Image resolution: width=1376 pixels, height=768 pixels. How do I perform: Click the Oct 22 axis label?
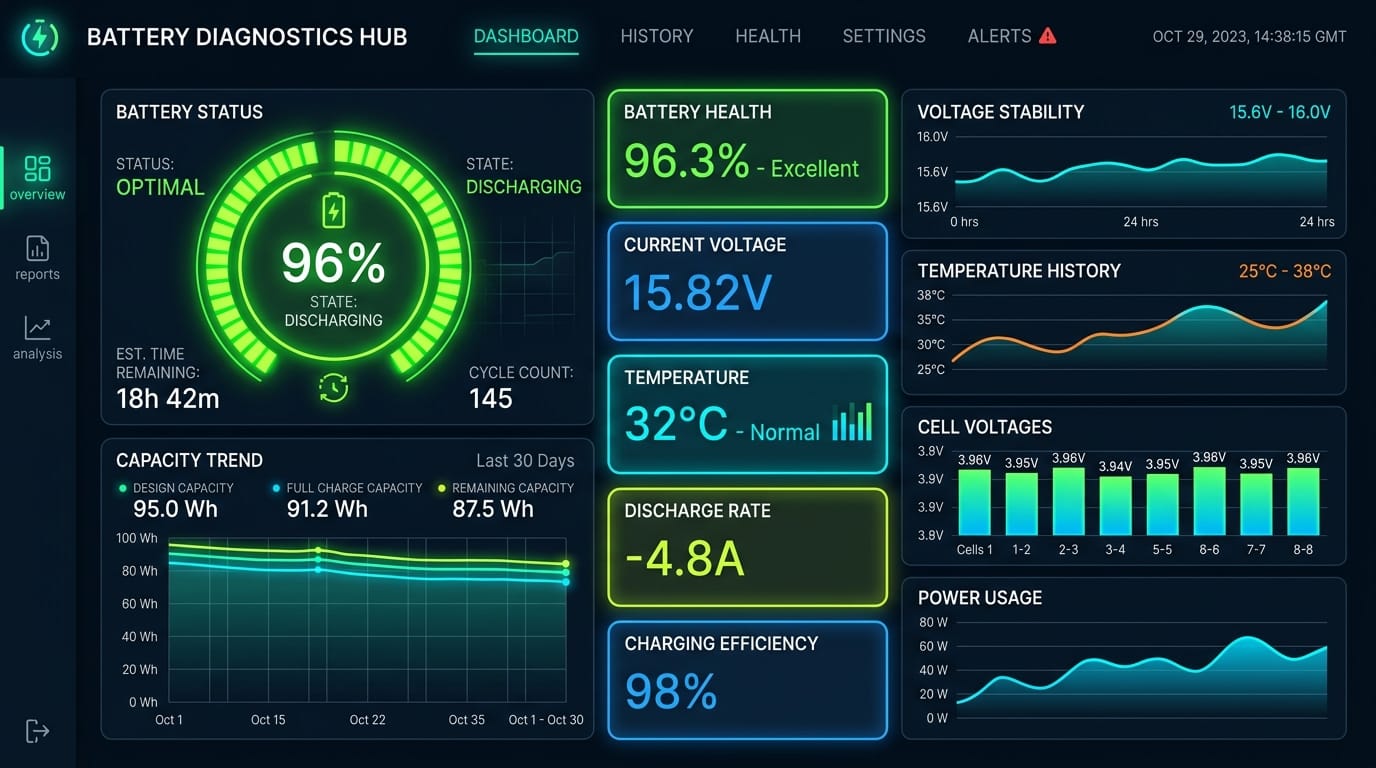tap(367, 720)
